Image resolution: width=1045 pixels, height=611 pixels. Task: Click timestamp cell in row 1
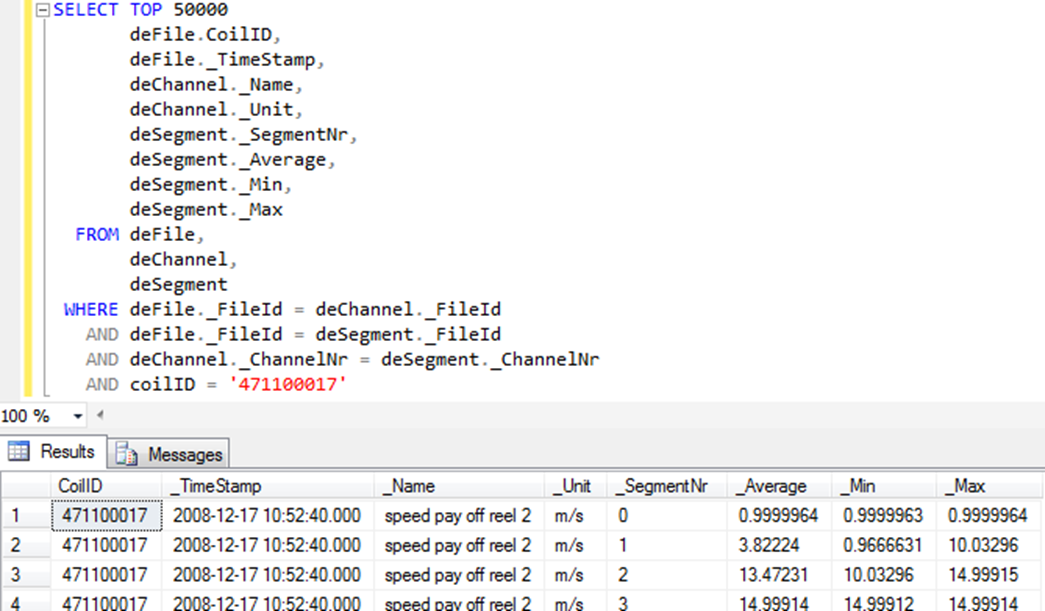pos(268,515)
